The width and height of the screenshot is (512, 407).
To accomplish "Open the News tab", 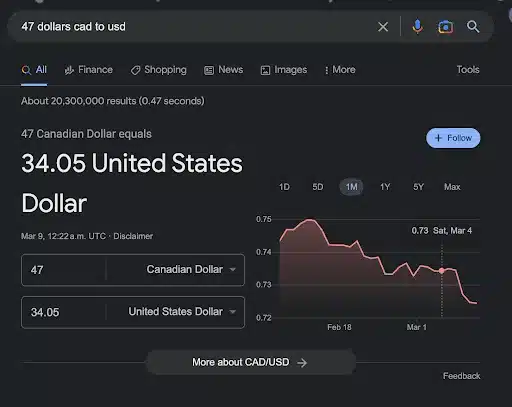I will click(223, 70).
